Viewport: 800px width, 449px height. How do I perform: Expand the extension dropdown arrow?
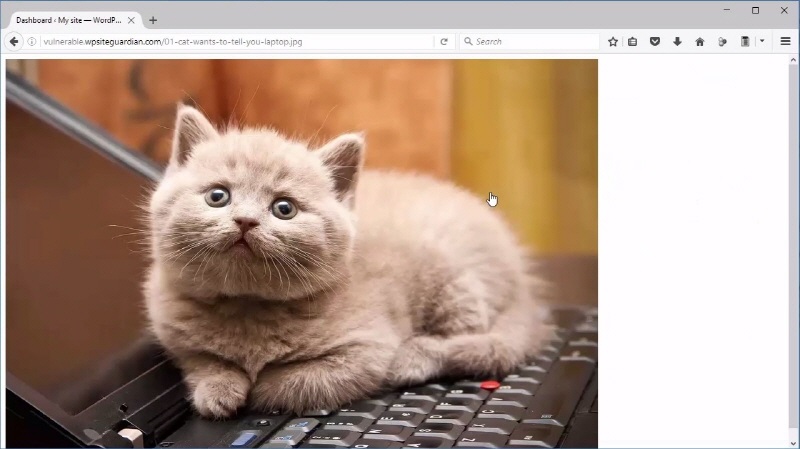tap(762, 41)
